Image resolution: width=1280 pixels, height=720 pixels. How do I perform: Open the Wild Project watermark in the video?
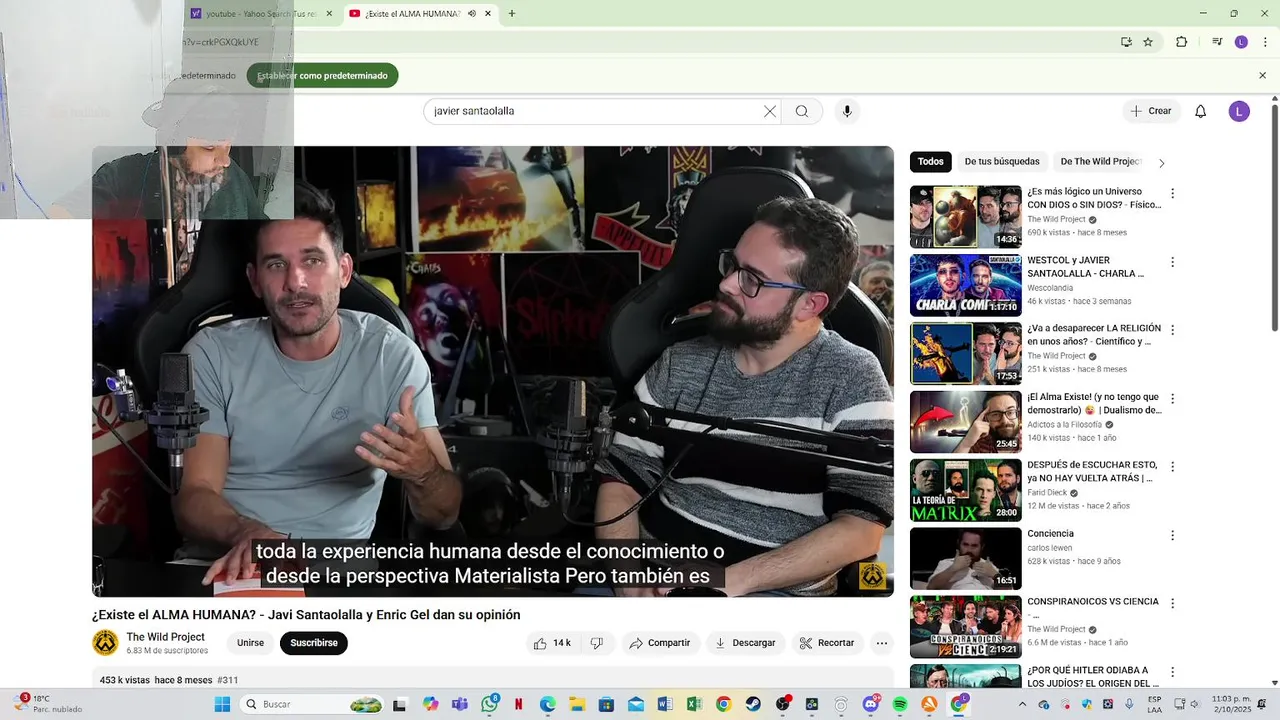coord(872,576)
